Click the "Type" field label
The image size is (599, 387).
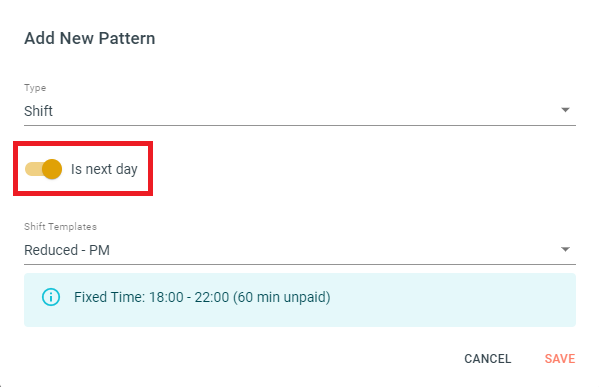[35, 88]
